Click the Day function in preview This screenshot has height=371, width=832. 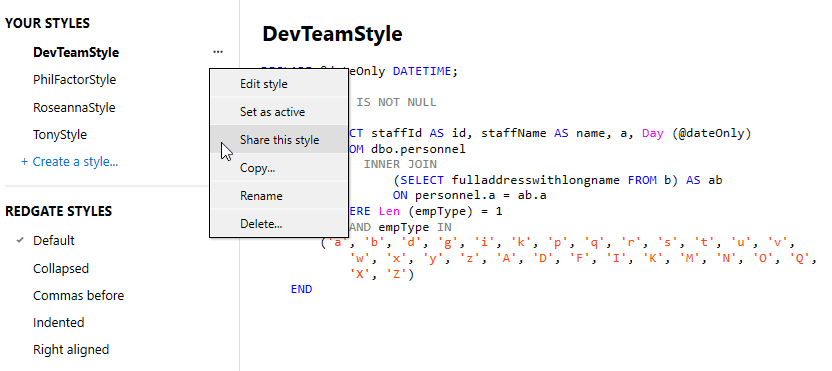pyautogui.click(x=653, y=134)
